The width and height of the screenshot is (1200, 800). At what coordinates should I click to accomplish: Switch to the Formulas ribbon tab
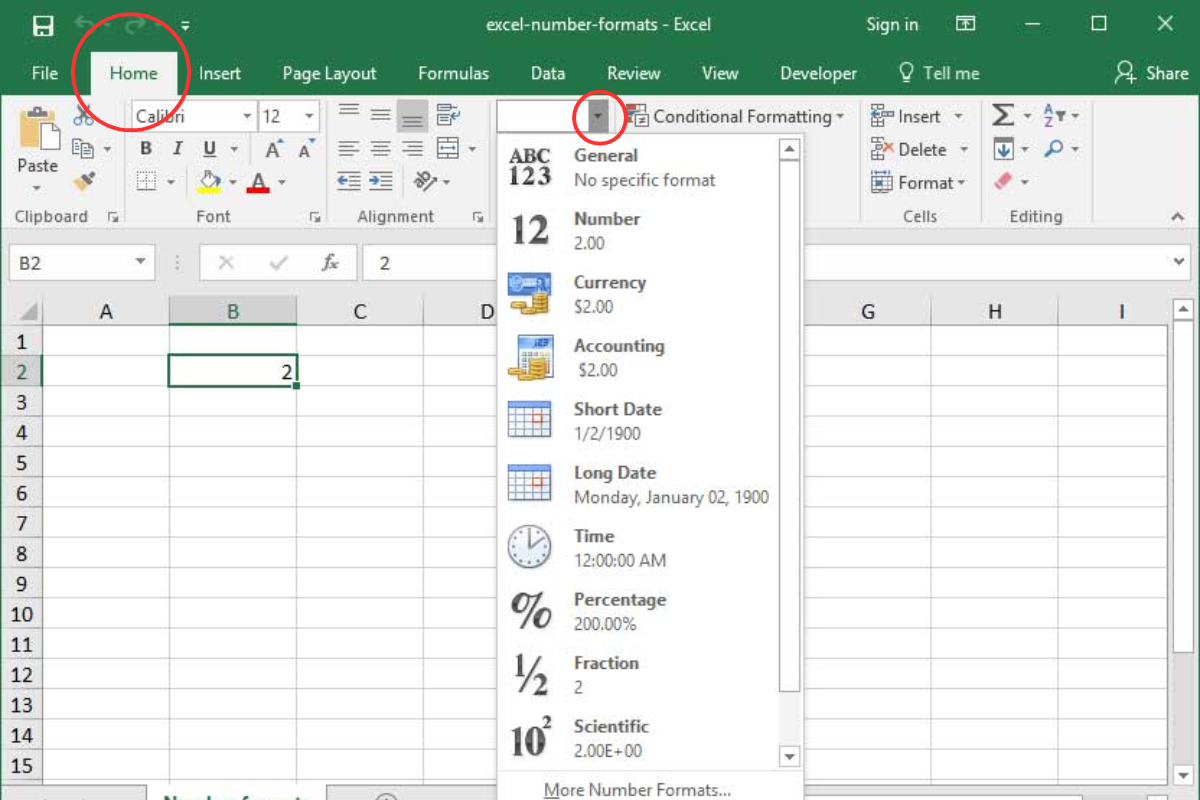(x=453, y=73)
